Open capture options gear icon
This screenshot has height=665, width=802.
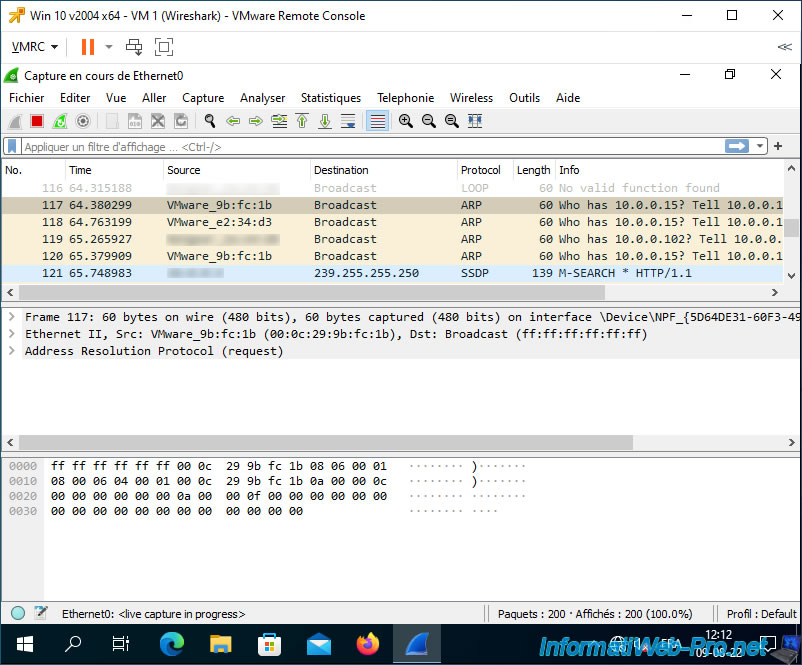pyautogui.click(x=83, y=121)
